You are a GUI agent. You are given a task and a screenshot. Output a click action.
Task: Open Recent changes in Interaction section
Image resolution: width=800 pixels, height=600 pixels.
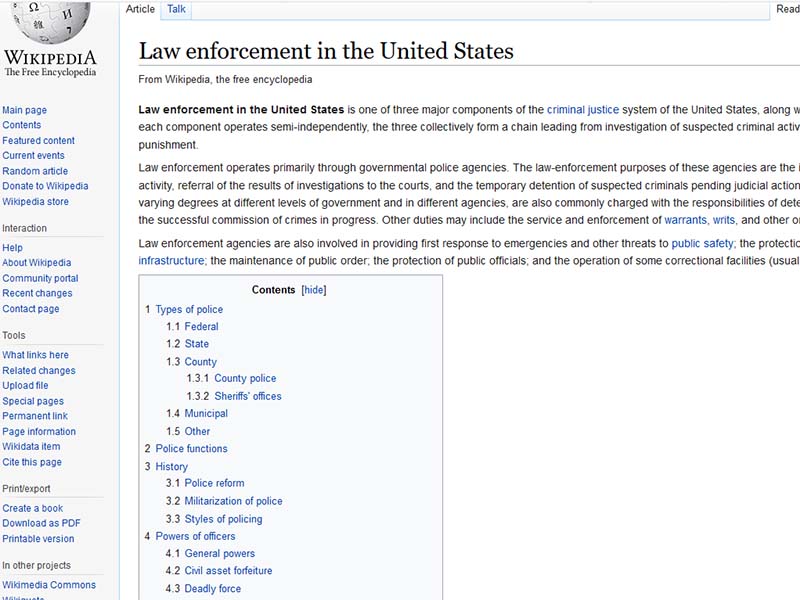pos(37,293)
